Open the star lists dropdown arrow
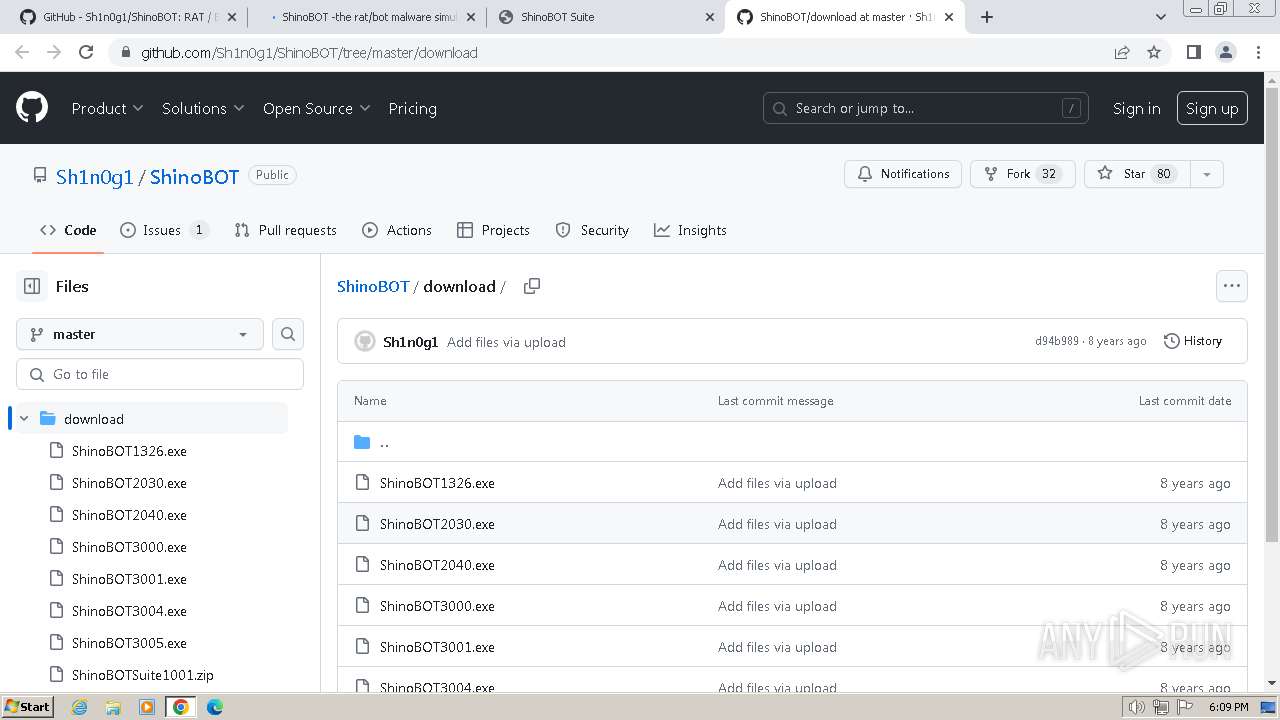Viewport: 1280px width, 720px height. [1206, 174]
